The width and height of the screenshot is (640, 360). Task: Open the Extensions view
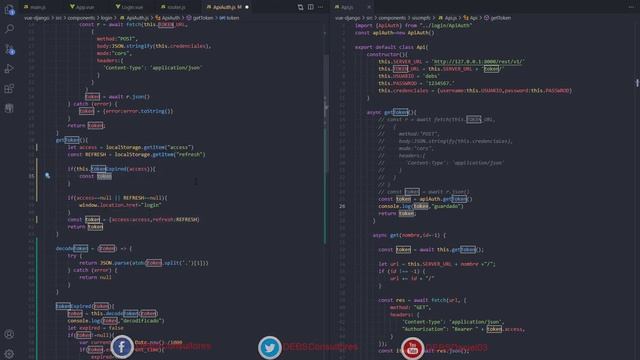9,89
